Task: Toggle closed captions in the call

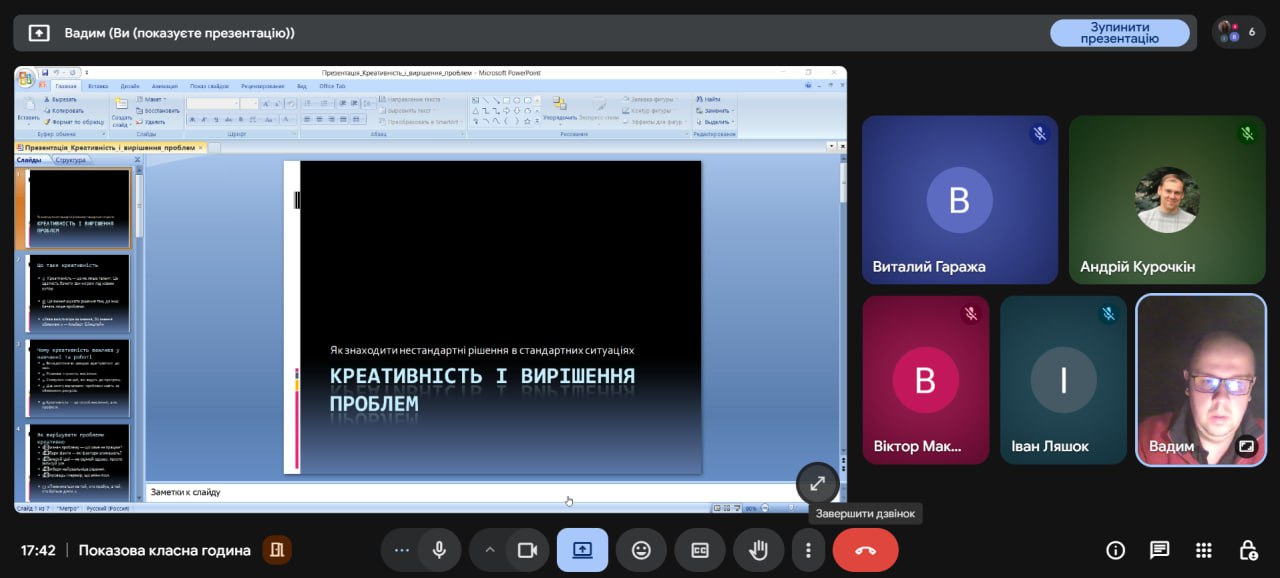Action: [700, 550]
